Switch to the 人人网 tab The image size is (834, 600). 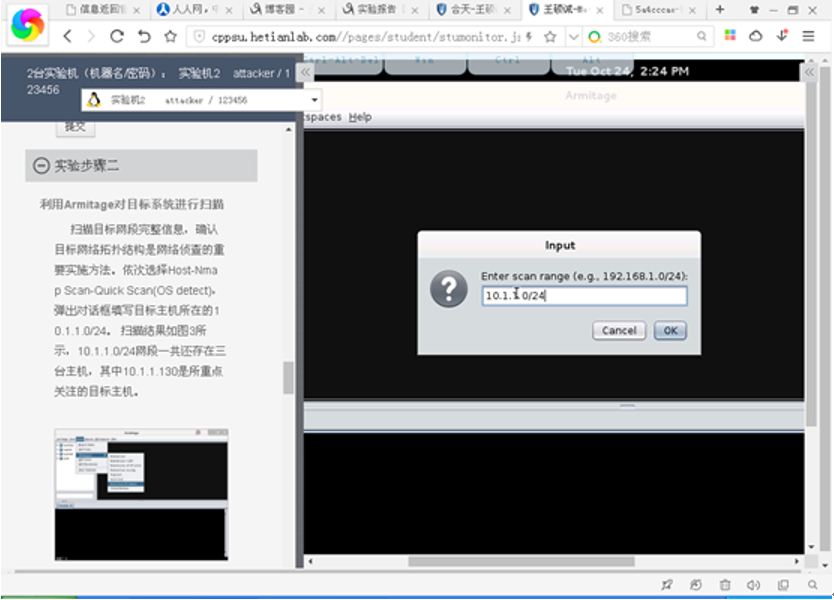pyautogui.click(x=194, y=9)
